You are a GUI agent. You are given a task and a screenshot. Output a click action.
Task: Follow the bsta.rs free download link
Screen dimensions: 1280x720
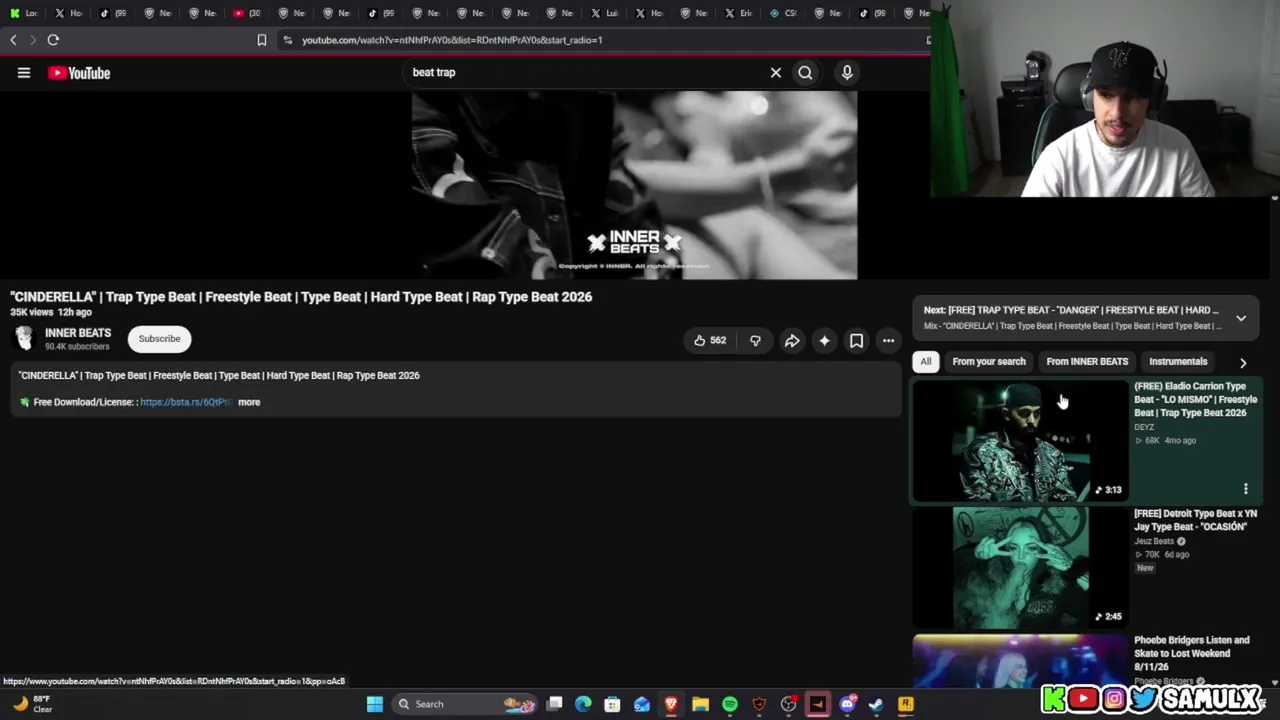pyautogui.click(x=185, y=402)
